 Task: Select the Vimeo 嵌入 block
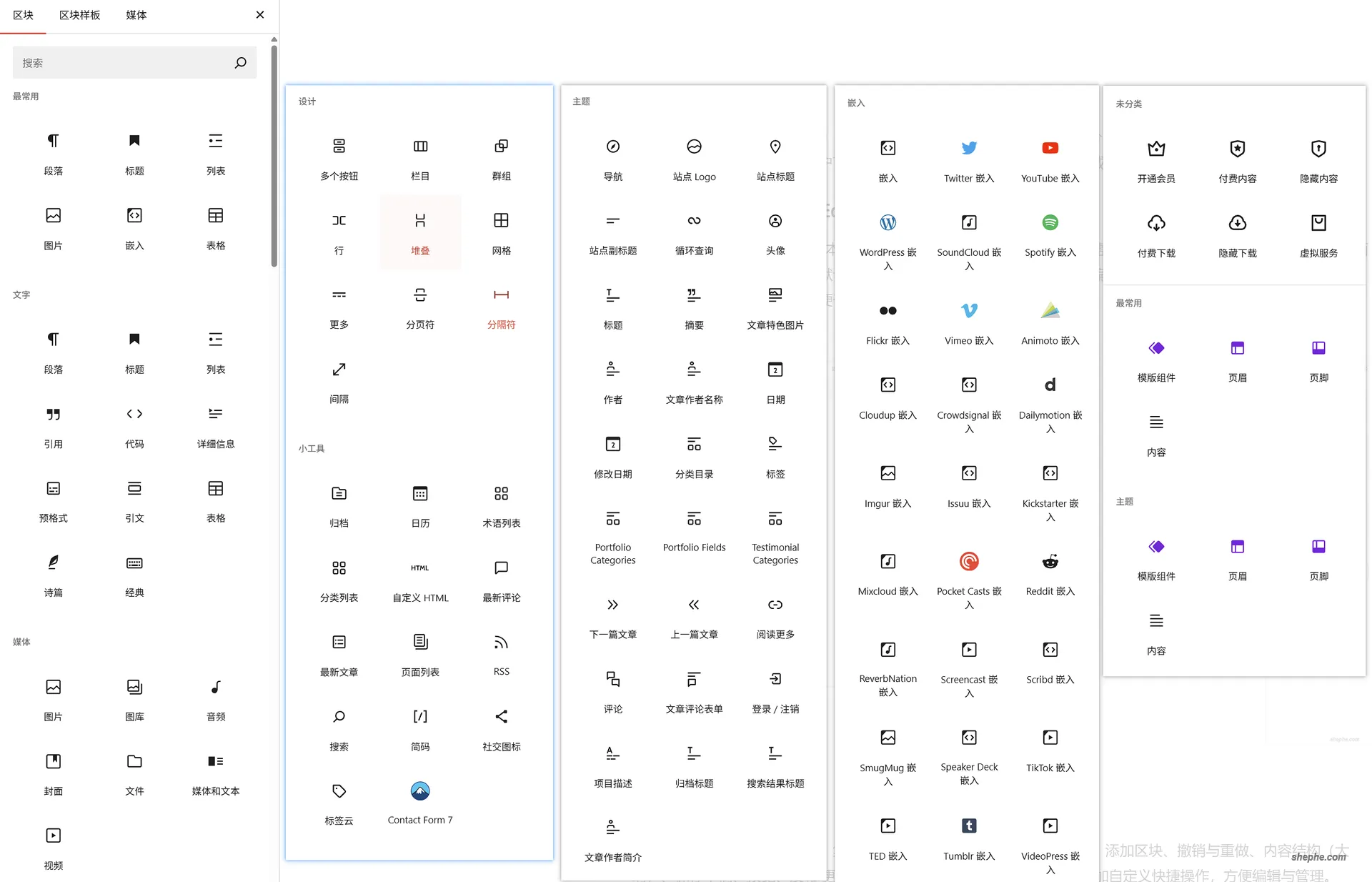coord(968,310)
